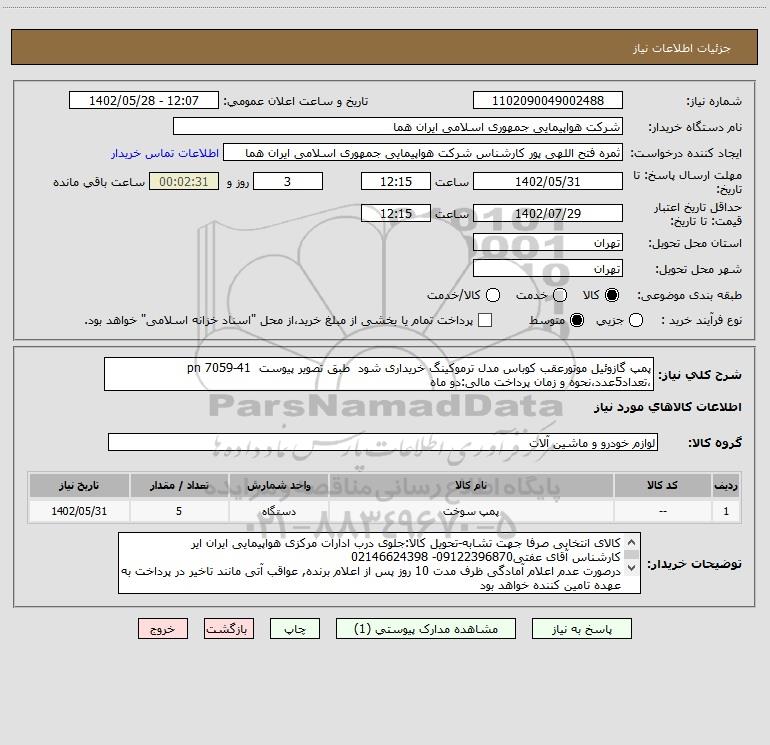The image size is (770, 745).
Task: Click the نام کالا column header
Action: click(x=471, y=485)
